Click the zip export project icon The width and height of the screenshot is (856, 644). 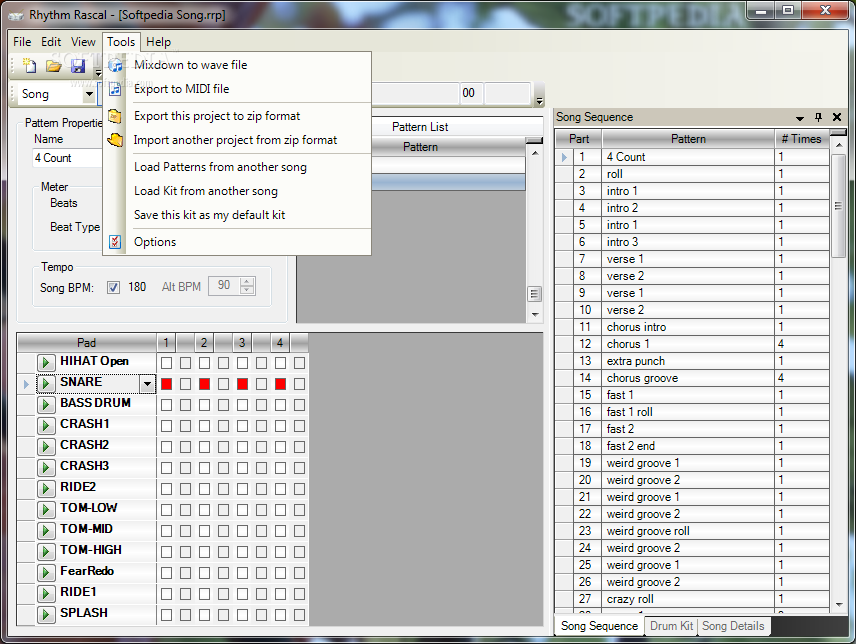[x=115, y=116]
